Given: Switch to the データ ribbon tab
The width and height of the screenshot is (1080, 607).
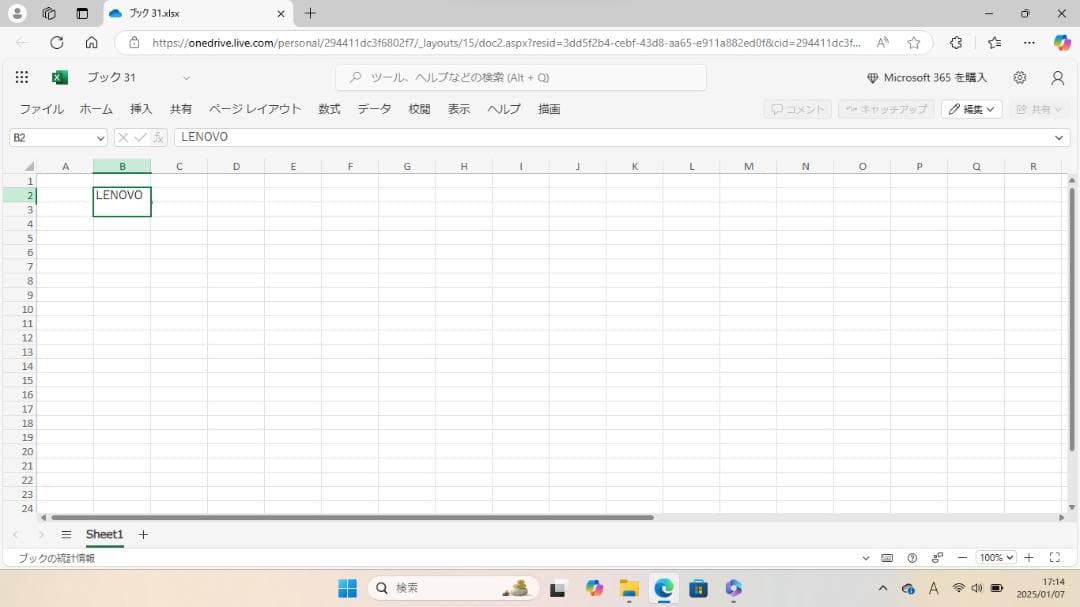Looking at the screenshot, I should [x=373, y=109].
